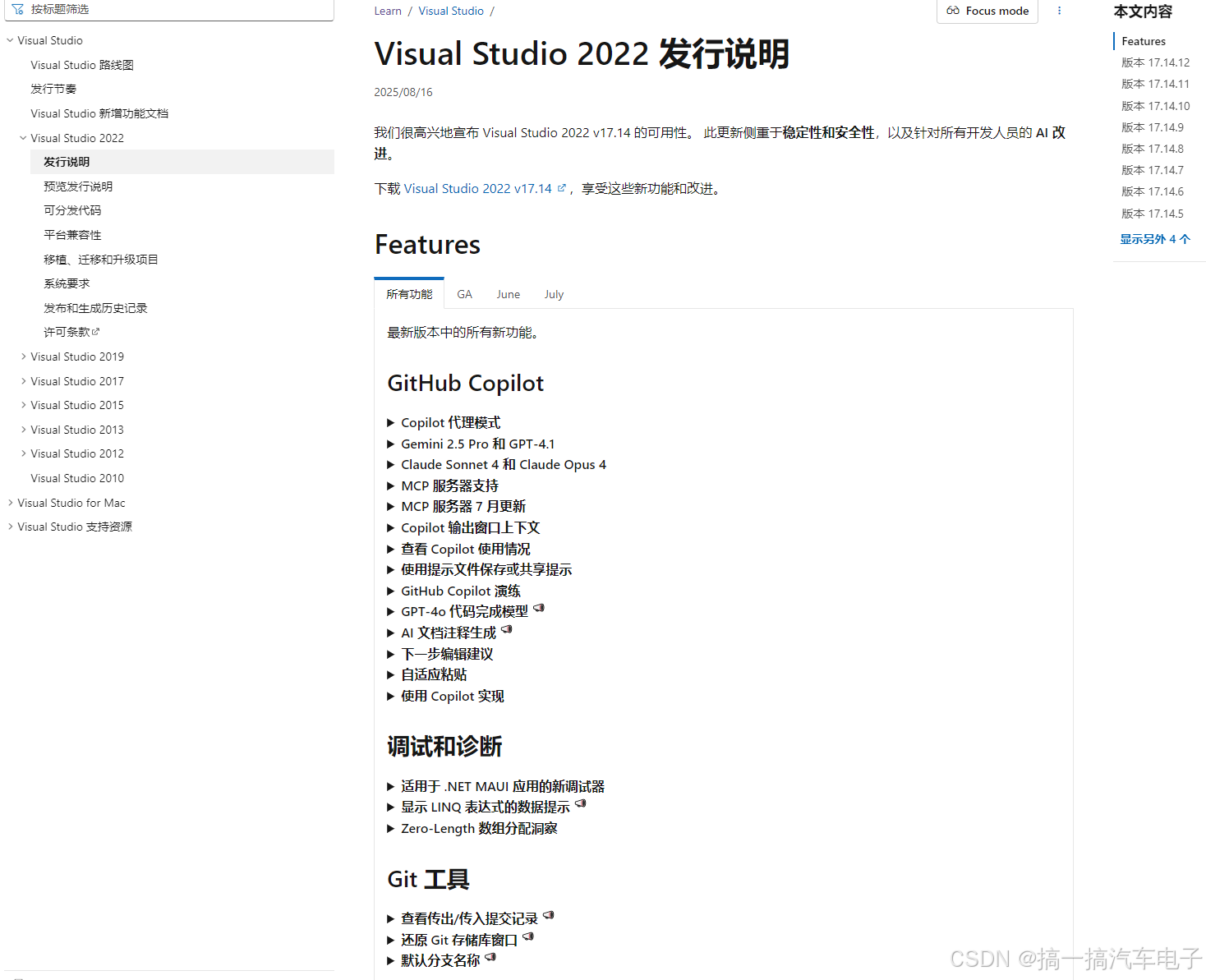Expand the MCP 服务器 7 月更新 section
Screen dimensions: 1206x980
click(x=456, y=507)
